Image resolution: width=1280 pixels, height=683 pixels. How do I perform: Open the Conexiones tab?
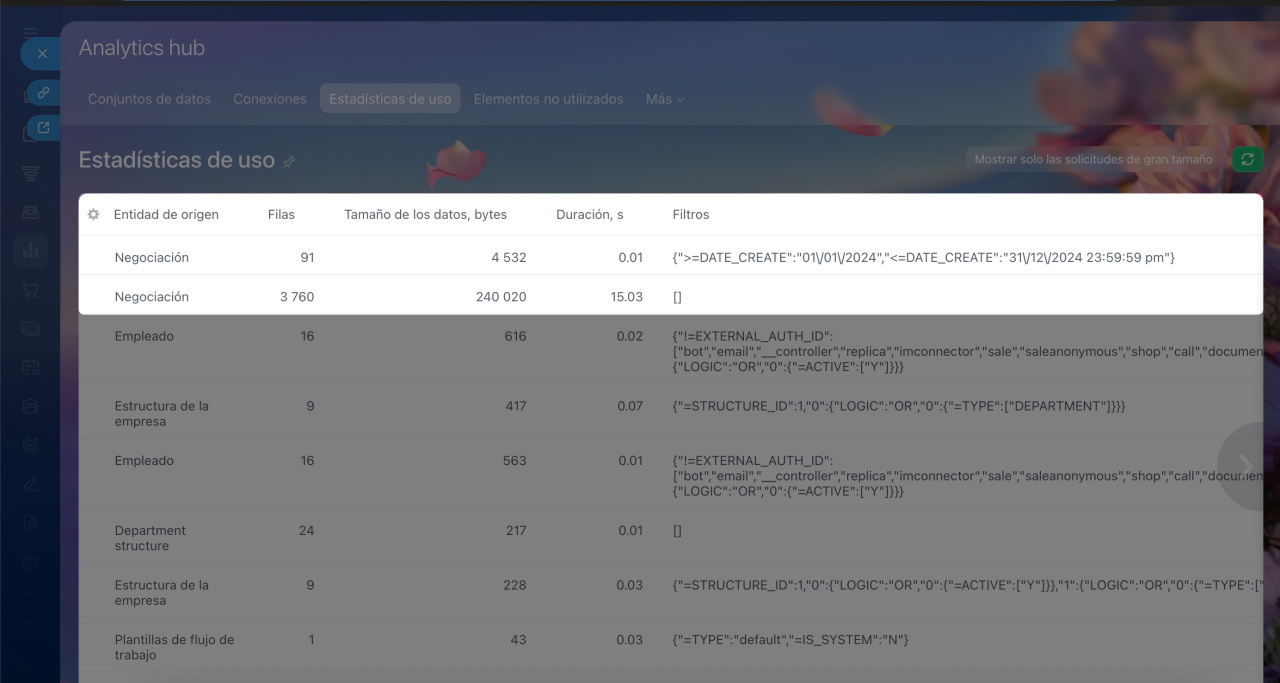coord(270,99)
